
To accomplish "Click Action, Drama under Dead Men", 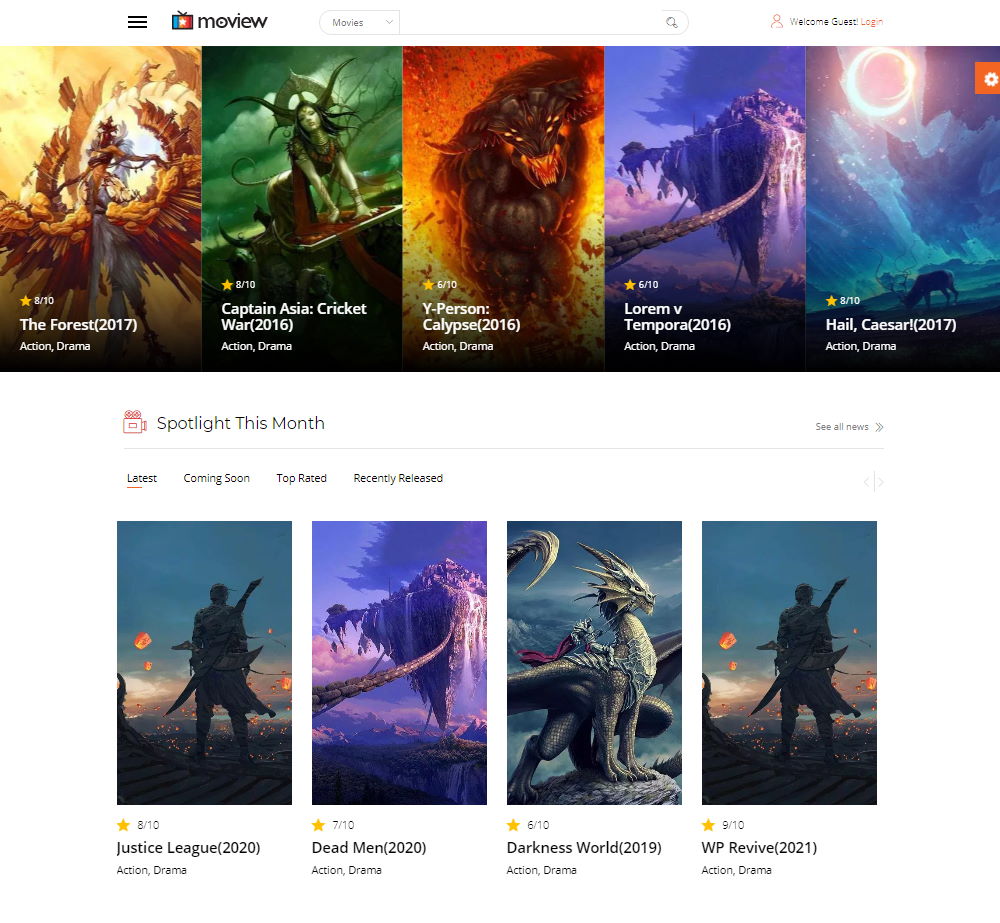I will pyautogui.click(x=347, y=870).
